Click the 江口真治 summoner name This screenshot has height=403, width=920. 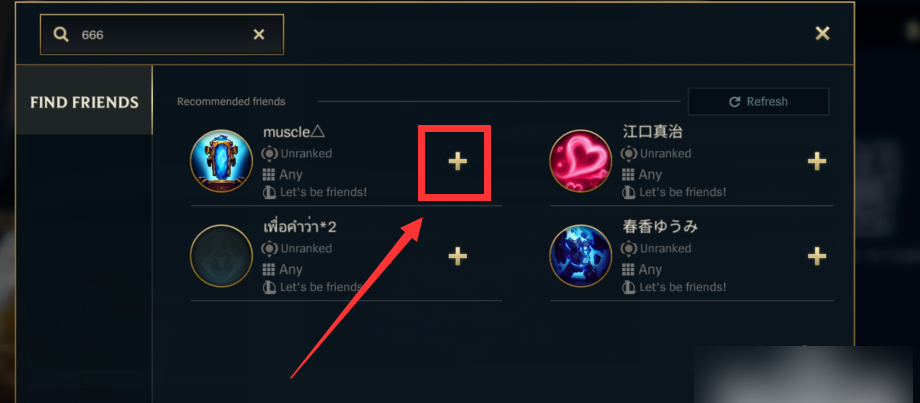click(652, 132)
